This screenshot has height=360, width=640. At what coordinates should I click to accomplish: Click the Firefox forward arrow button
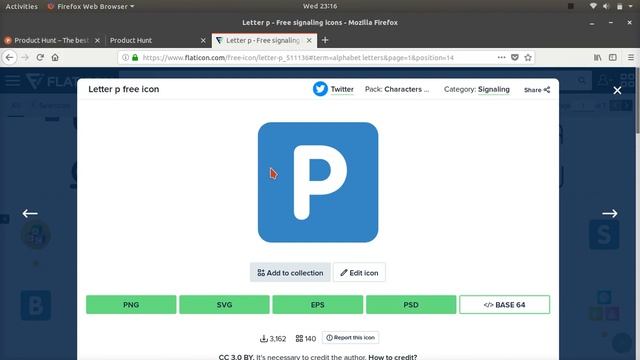coord(25,58)
